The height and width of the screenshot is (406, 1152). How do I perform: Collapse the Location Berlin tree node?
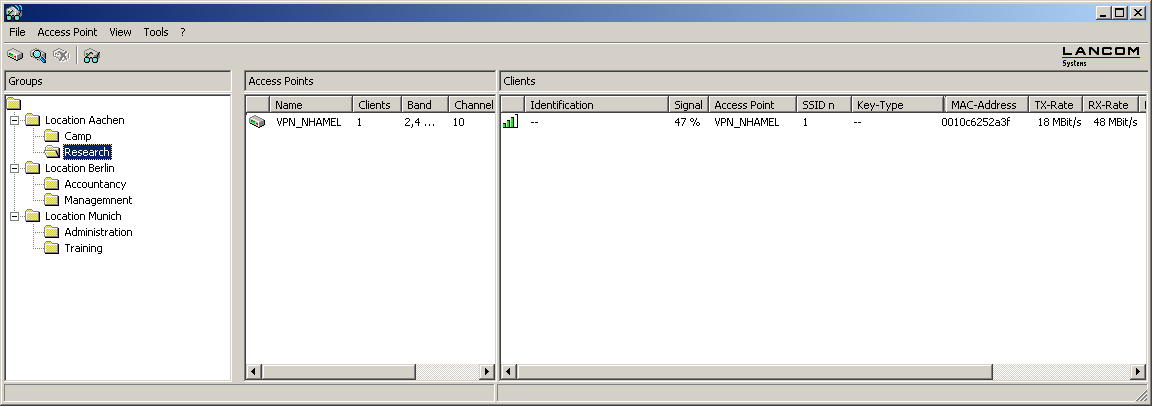(x=15, y=168)
